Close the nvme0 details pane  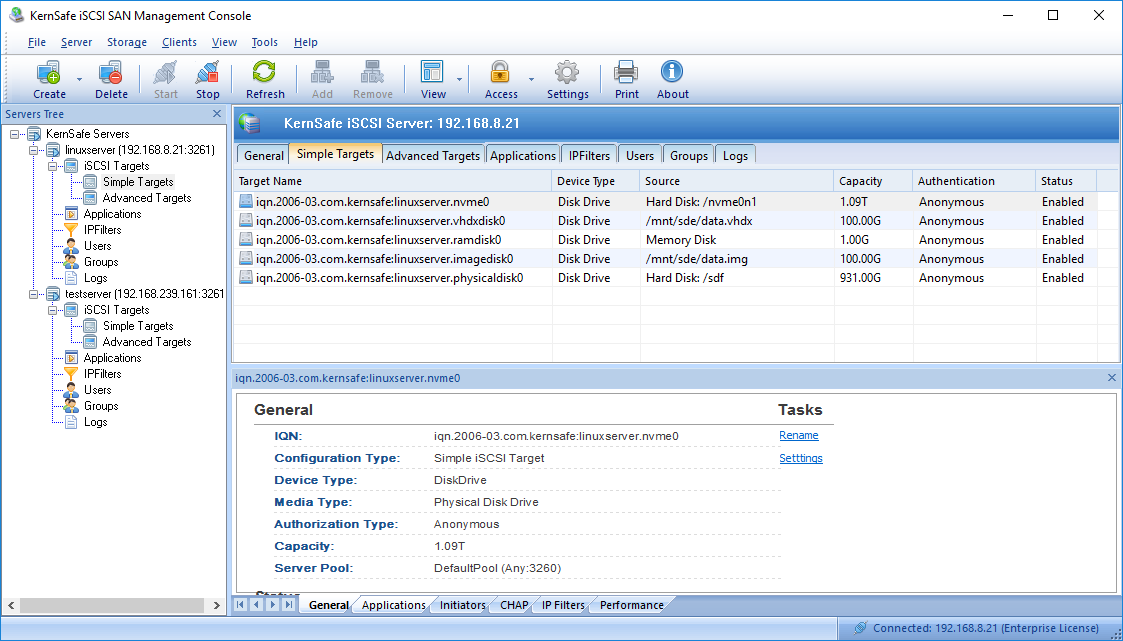click(x=1112, y=377)
